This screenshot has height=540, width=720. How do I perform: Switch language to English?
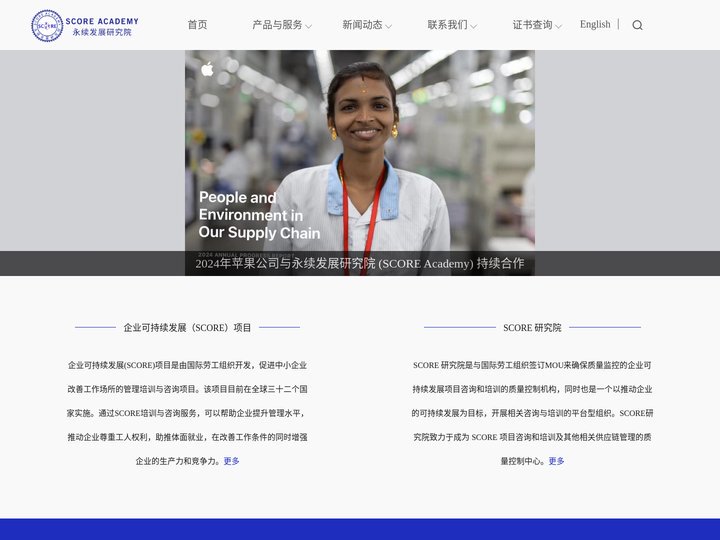click(595, 24)
